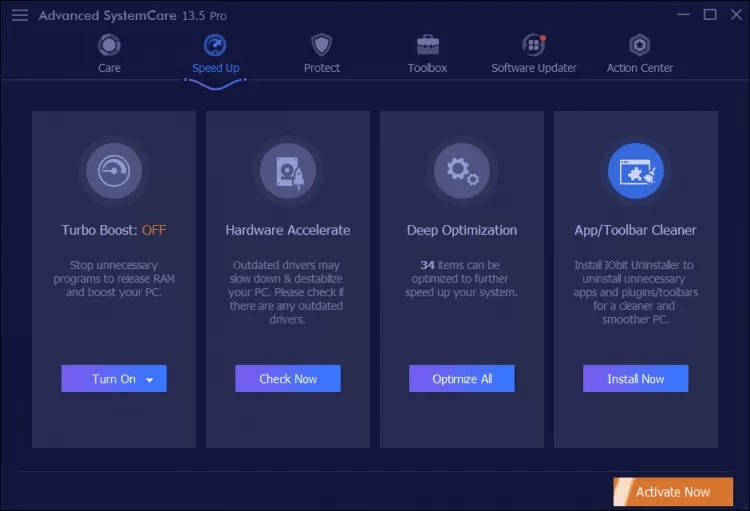Click the Speed Up gauge icon
750x511 pixels.
[x=215, y=45]
